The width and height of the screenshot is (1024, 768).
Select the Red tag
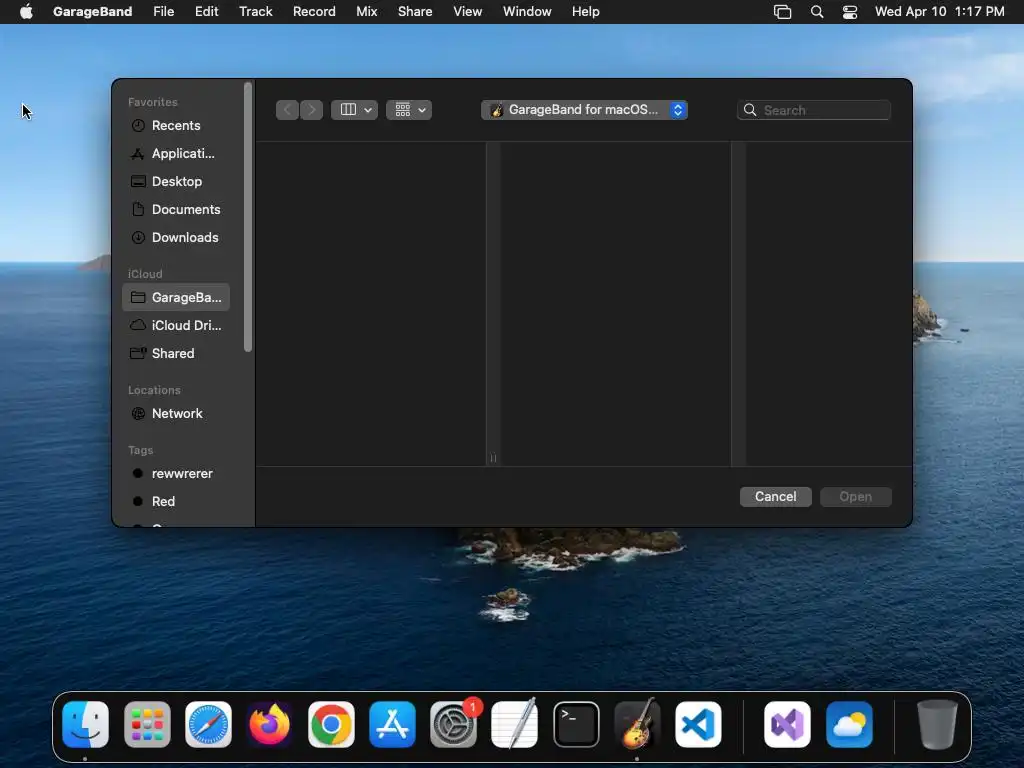click(x=175, y=502)
